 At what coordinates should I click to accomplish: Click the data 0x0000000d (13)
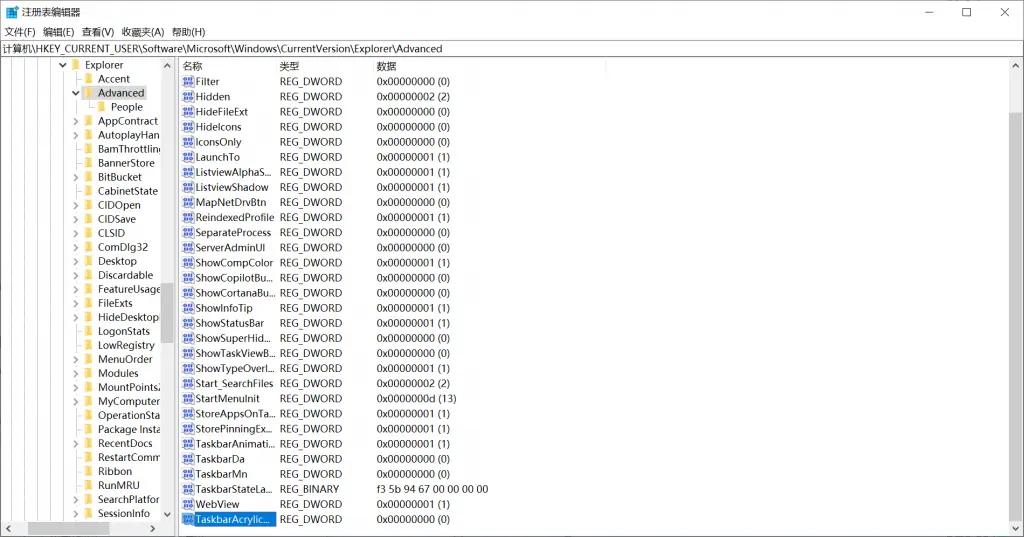point(416,399)
